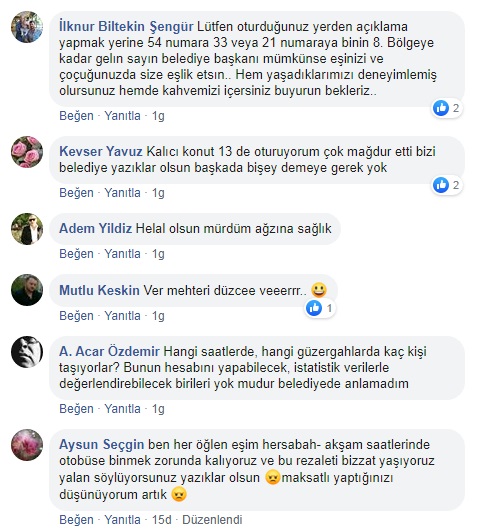The image size is (477, 531).
Task: Reply to Kevser Yavuz's comment via Yanıtla
Action: (x=123, y=193)
